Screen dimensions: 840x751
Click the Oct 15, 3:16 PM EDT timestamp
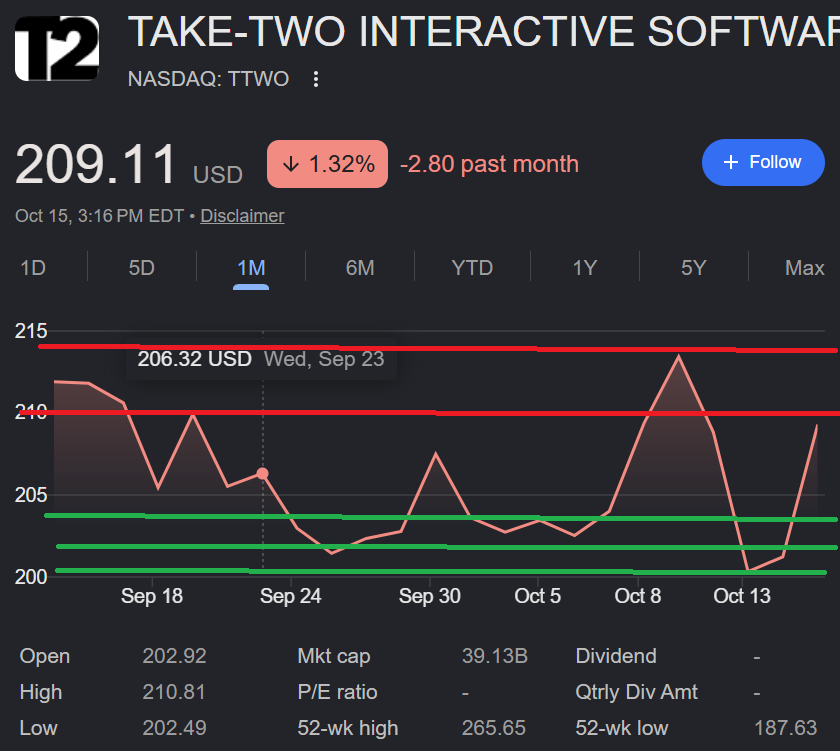point(100,216)
